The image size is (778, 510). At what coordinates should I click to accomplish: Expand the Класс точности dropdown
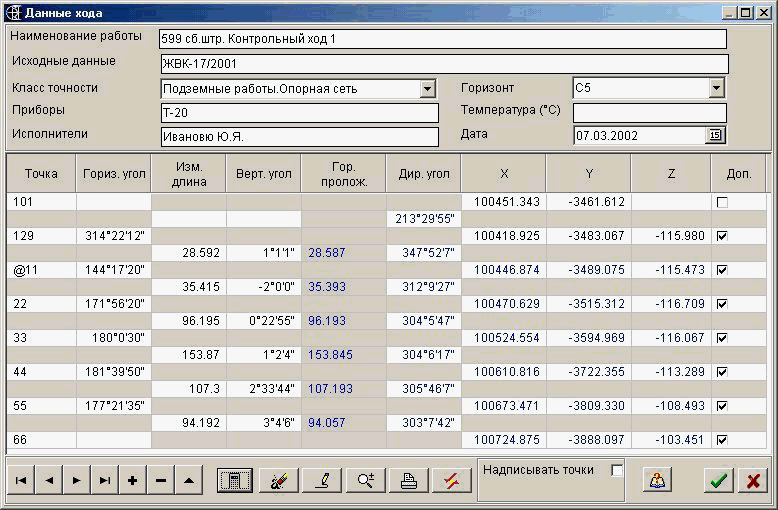[427, 89]
